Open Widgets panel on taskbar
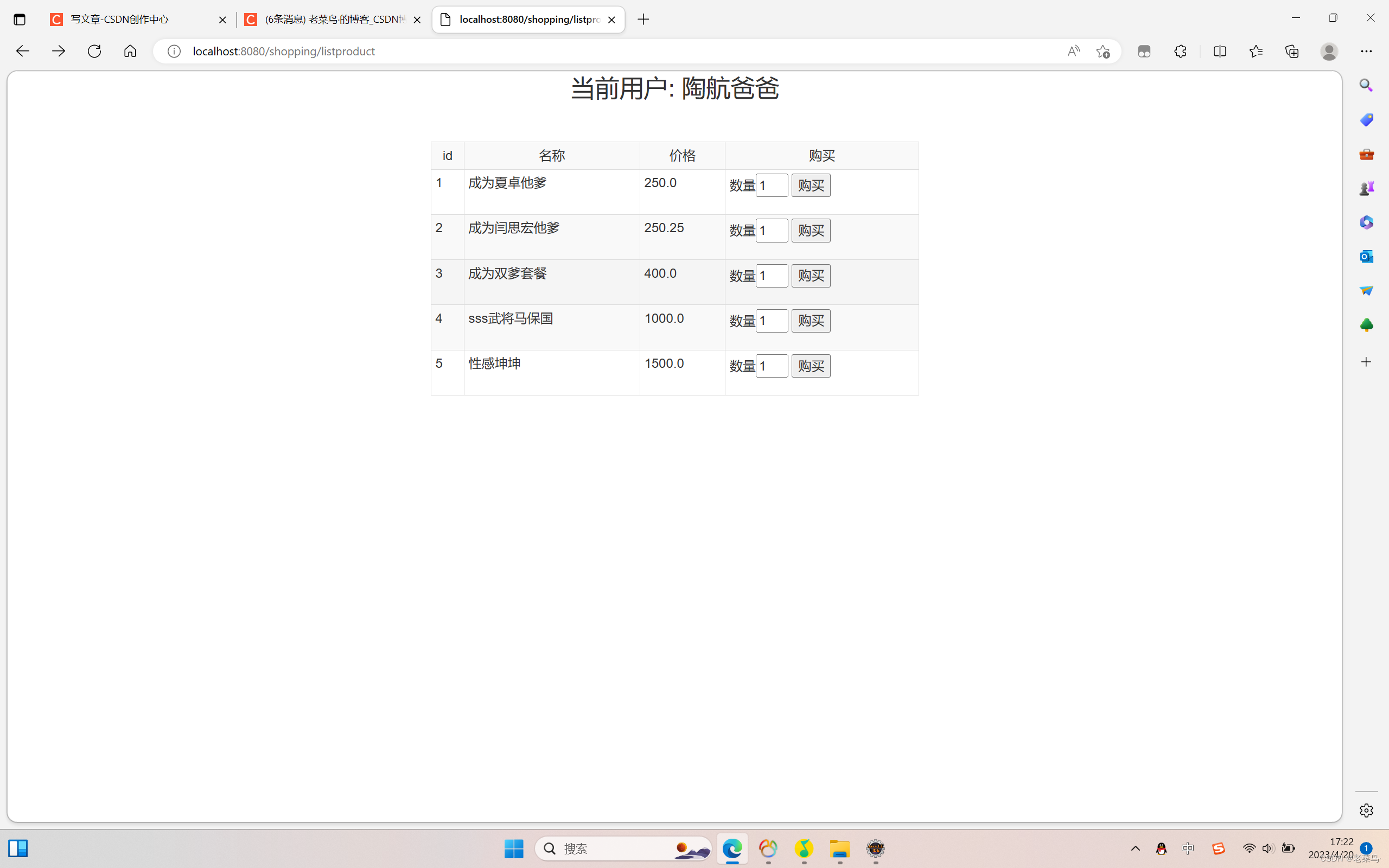The image size is (1389, 868). tap(18, 848)
